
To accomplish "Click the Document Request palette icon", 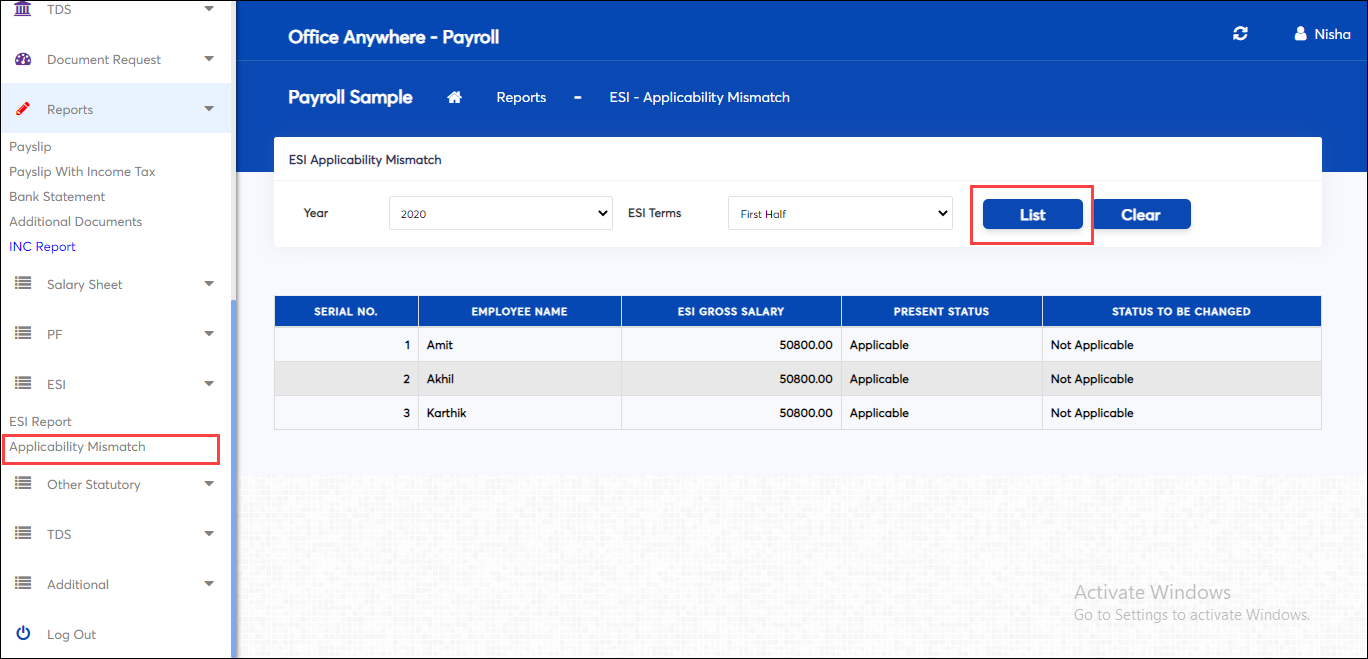I will (23, 59).
